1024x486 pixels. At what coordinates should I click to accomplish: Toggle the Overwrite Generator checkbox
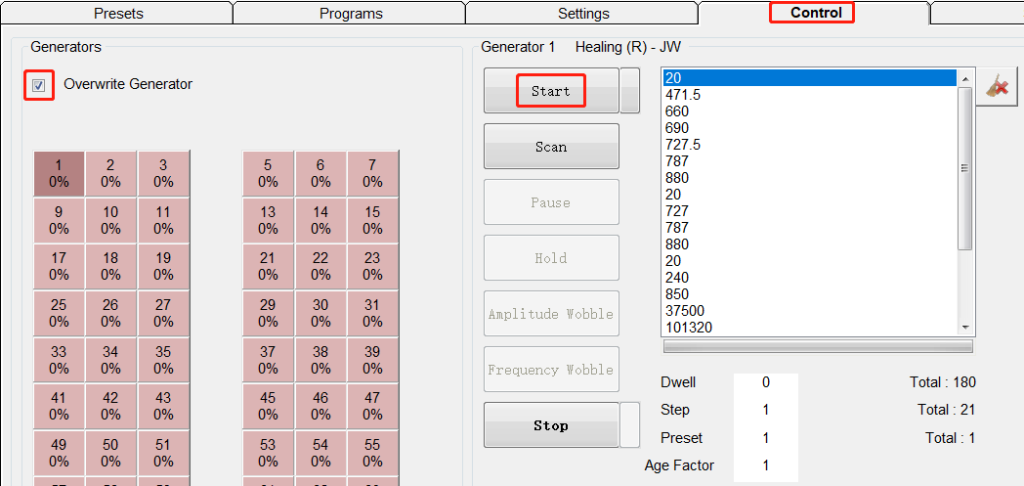click(38, 85)
